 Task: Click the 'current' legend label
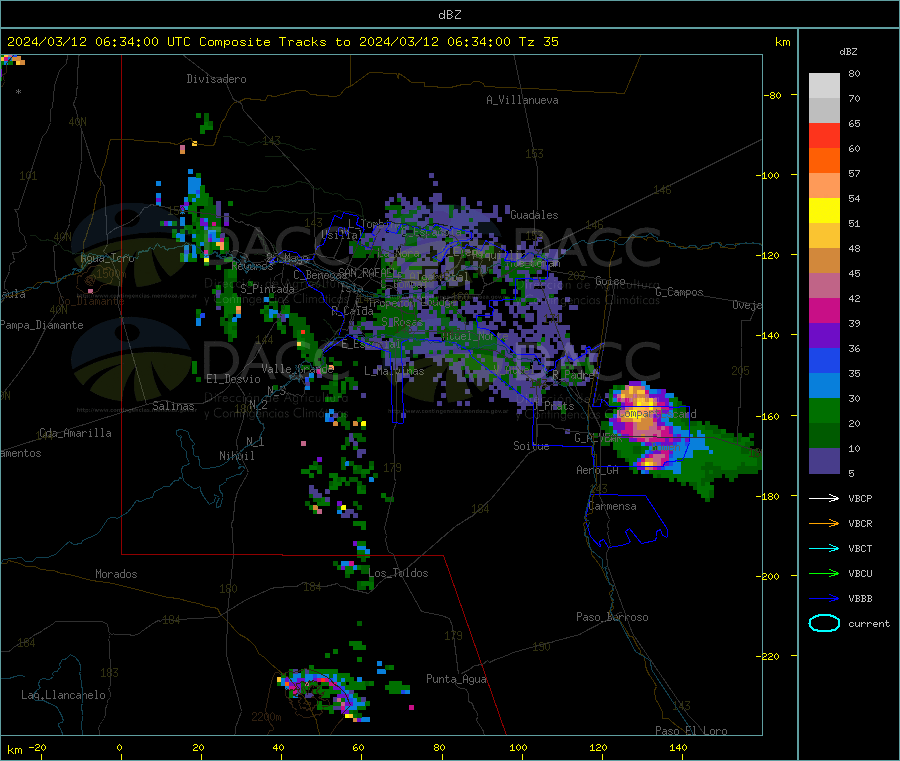pos(869,624)
